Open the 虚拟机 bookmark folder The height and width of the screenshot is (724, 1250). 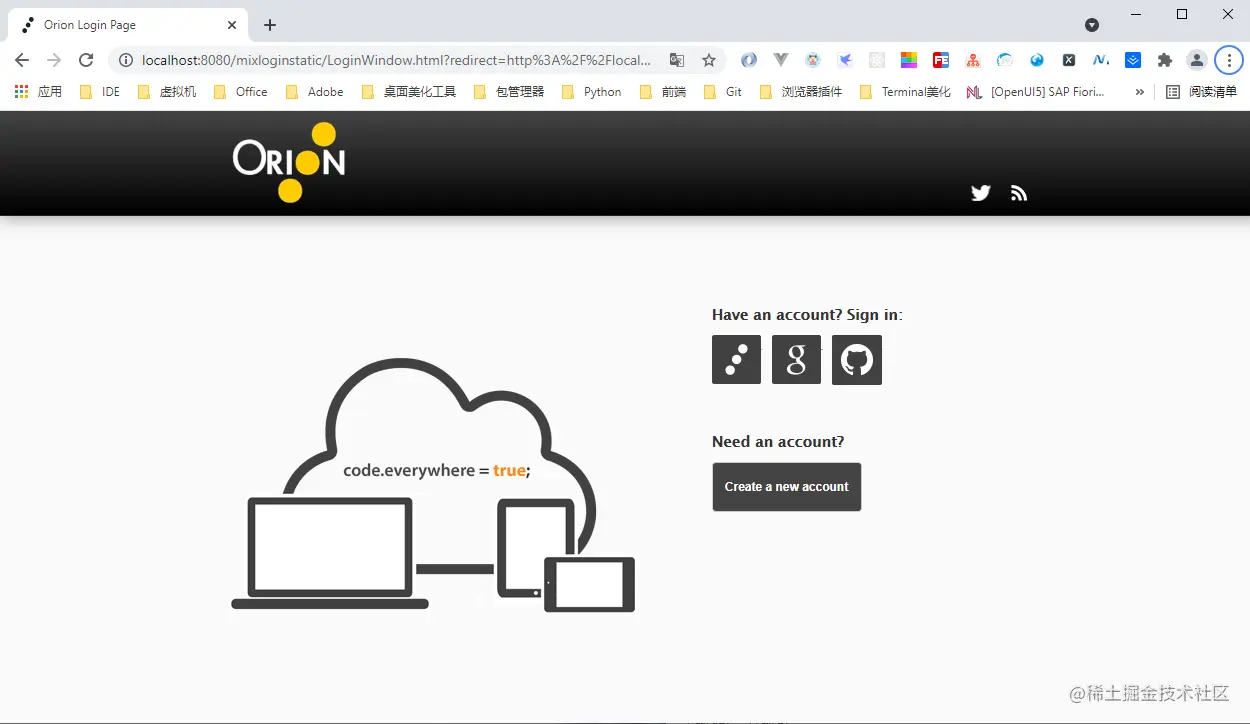tap(167, 91)
